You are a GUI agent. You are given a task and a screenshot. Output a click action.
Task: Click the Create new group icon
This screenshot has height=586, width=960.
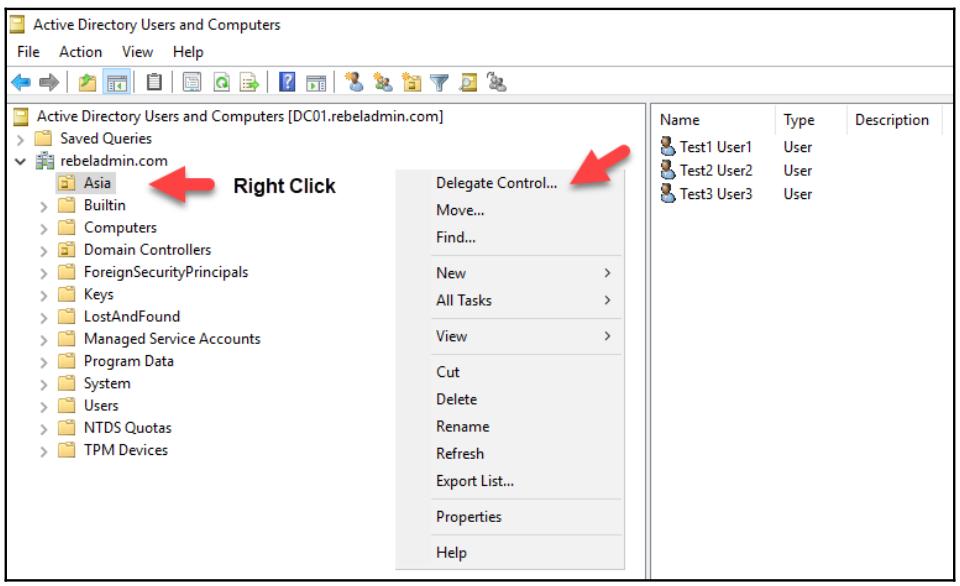pyautogui.click(x=381, y=84)
